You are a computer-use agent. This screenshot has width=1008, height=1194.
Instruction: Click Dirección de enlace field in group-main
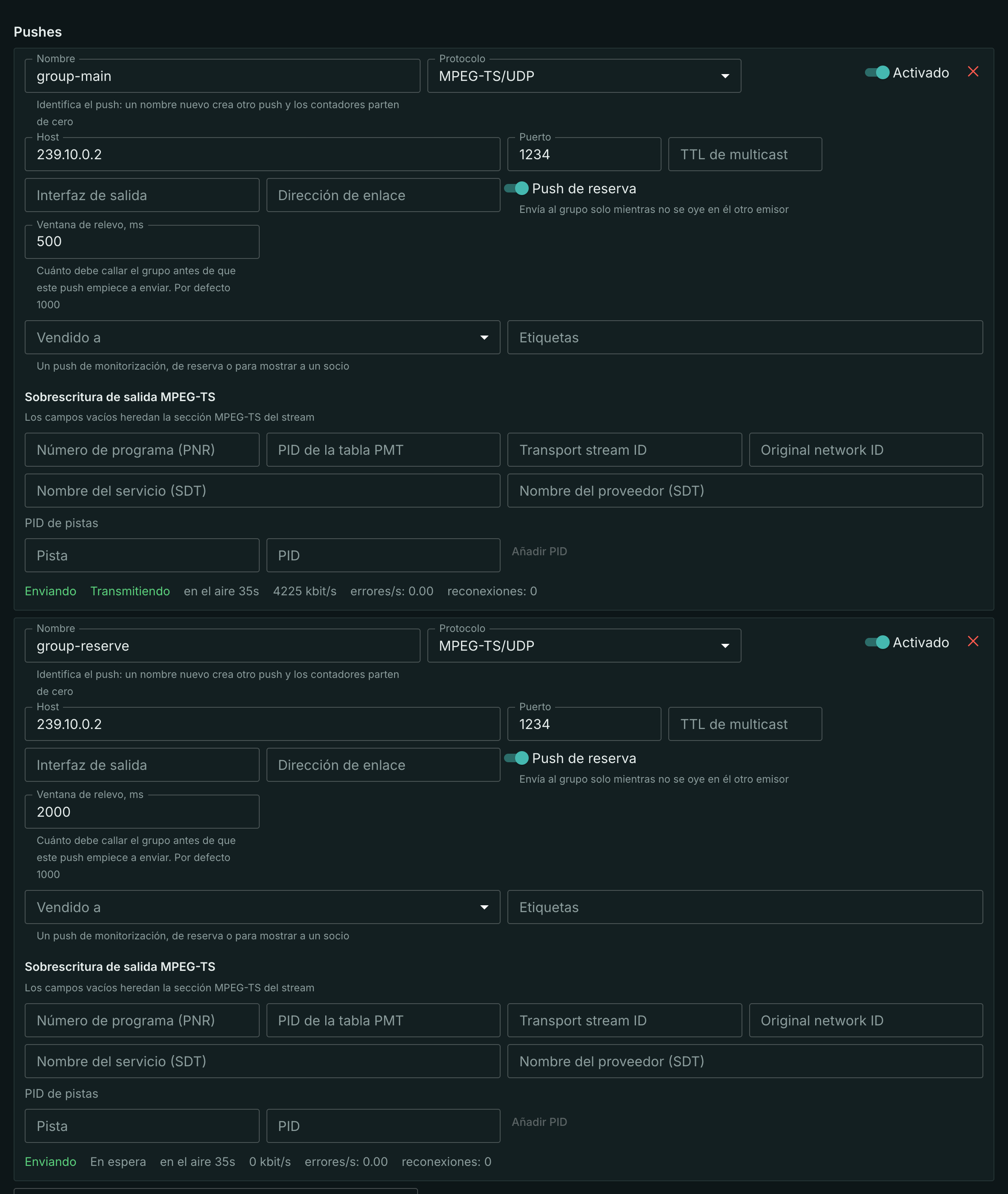click(x=383, y=195)
